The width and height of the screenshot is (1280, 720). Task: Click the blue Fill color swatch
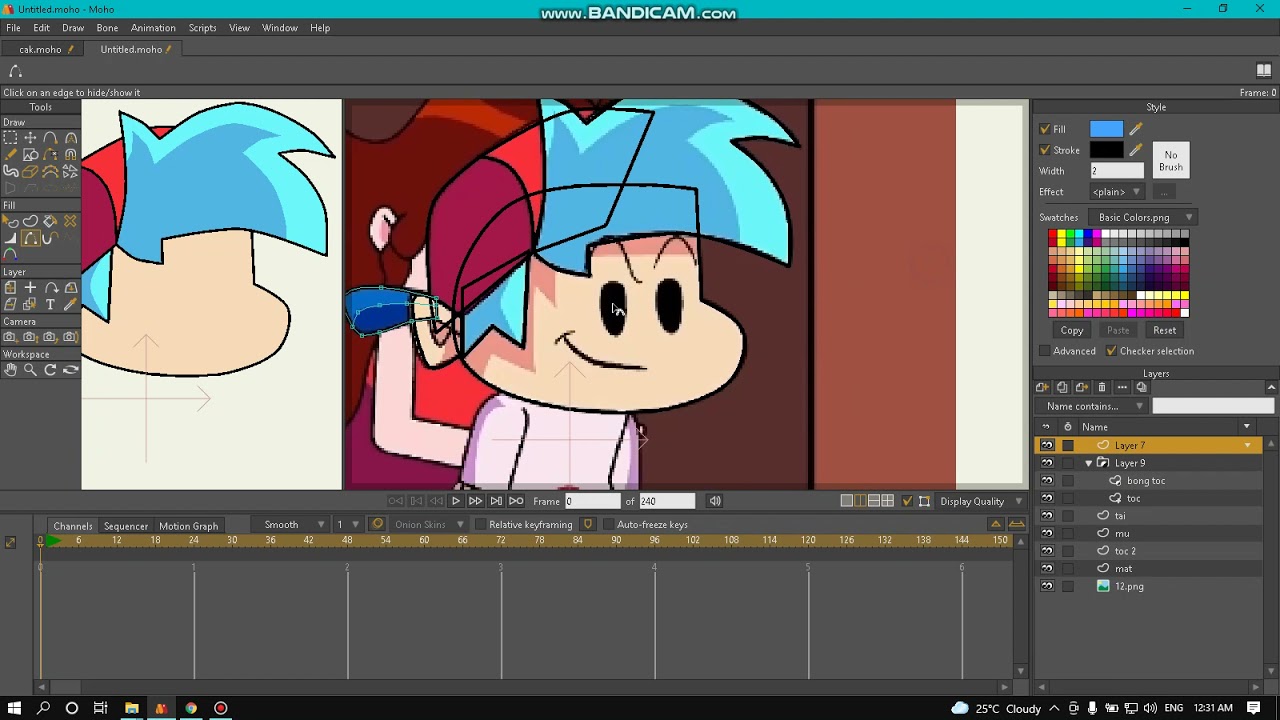coord(1106,129)
